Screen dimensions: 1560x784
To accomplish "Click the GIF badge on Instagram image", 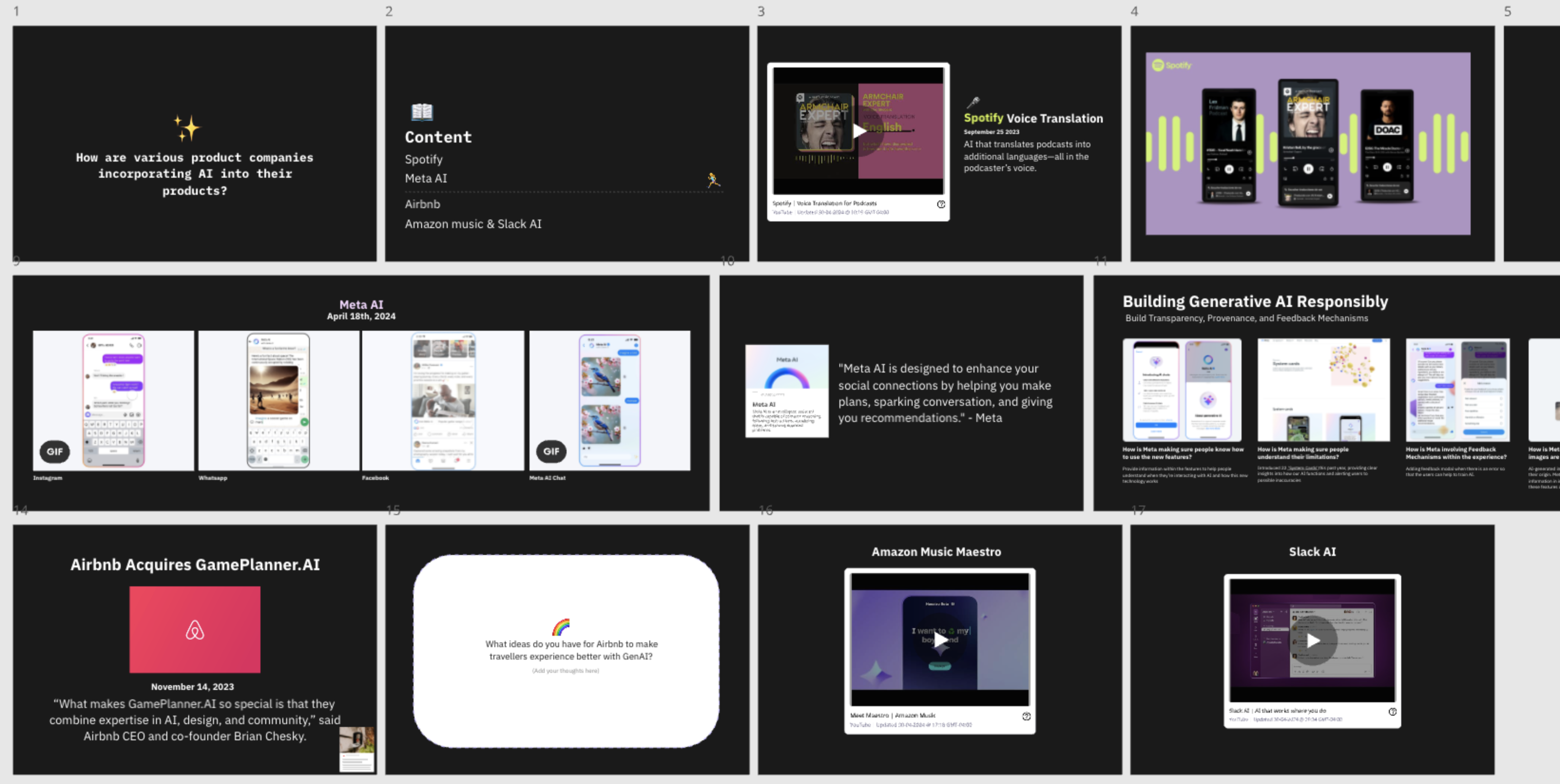I will click(55, 451).
